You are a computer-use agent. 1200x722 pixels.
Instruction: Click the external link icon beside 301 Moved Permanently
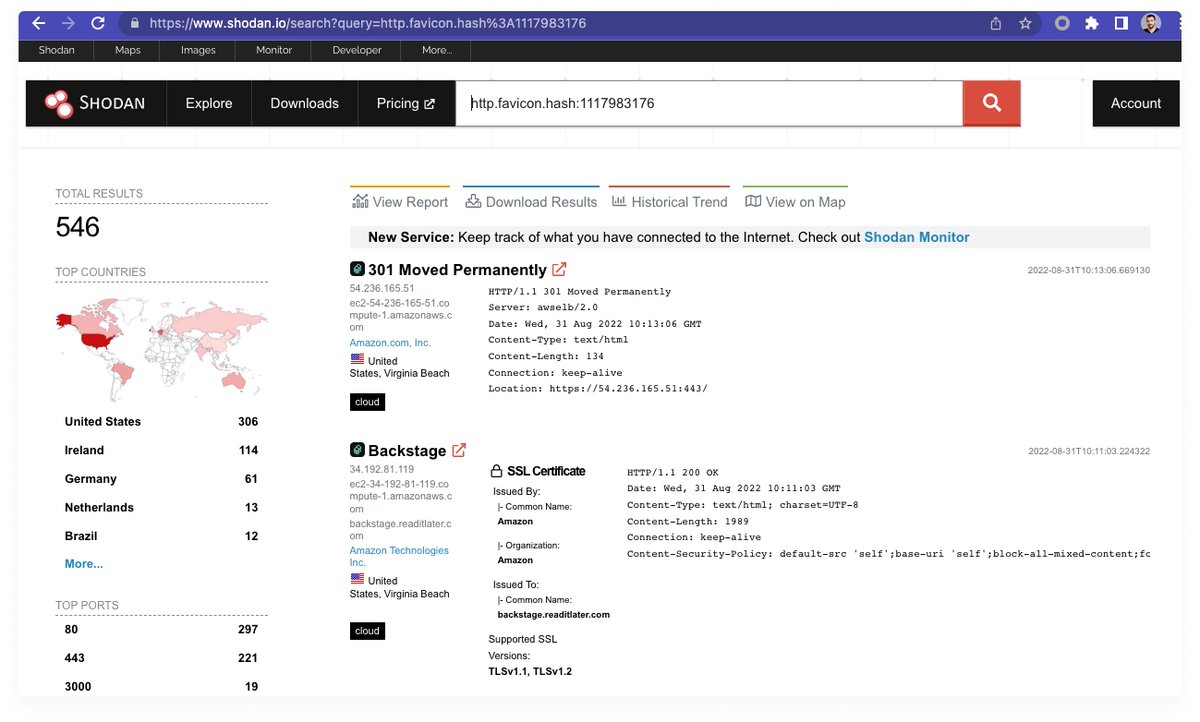560,269
